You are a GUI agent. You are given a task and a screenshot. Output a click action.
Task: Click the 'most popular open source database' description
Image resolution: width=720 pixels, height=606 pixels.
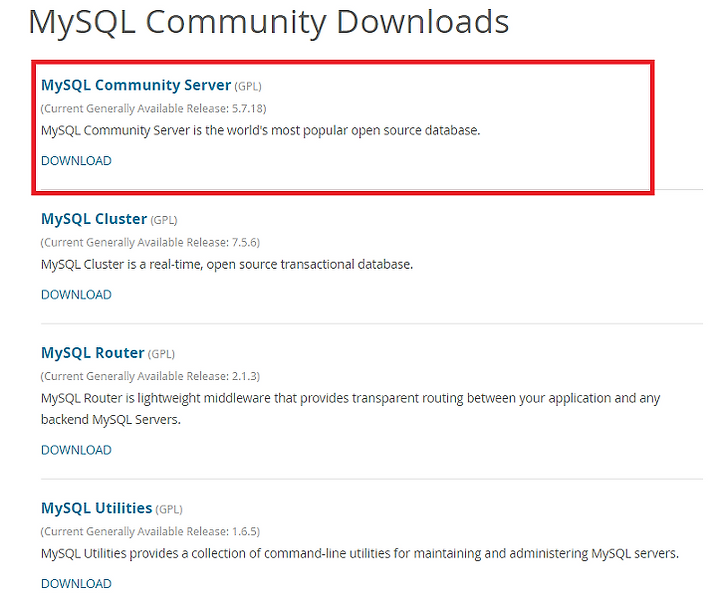coord(260,131)
